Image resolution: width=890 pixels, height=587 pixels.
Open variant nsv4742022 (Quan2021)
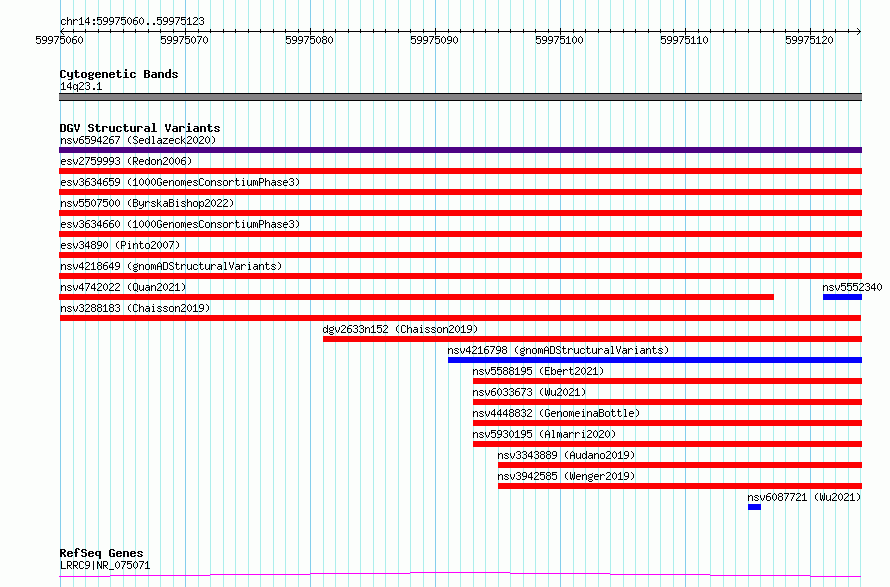tap(123, 287)
